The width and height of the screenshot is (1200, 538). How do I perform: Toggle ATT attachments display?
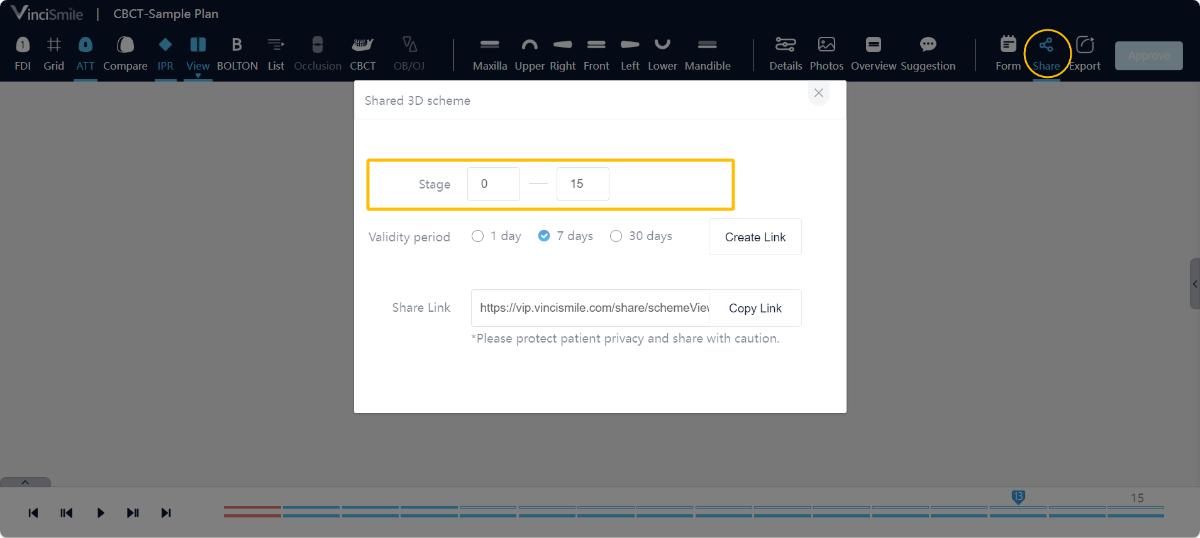click(x=85, y=46)
